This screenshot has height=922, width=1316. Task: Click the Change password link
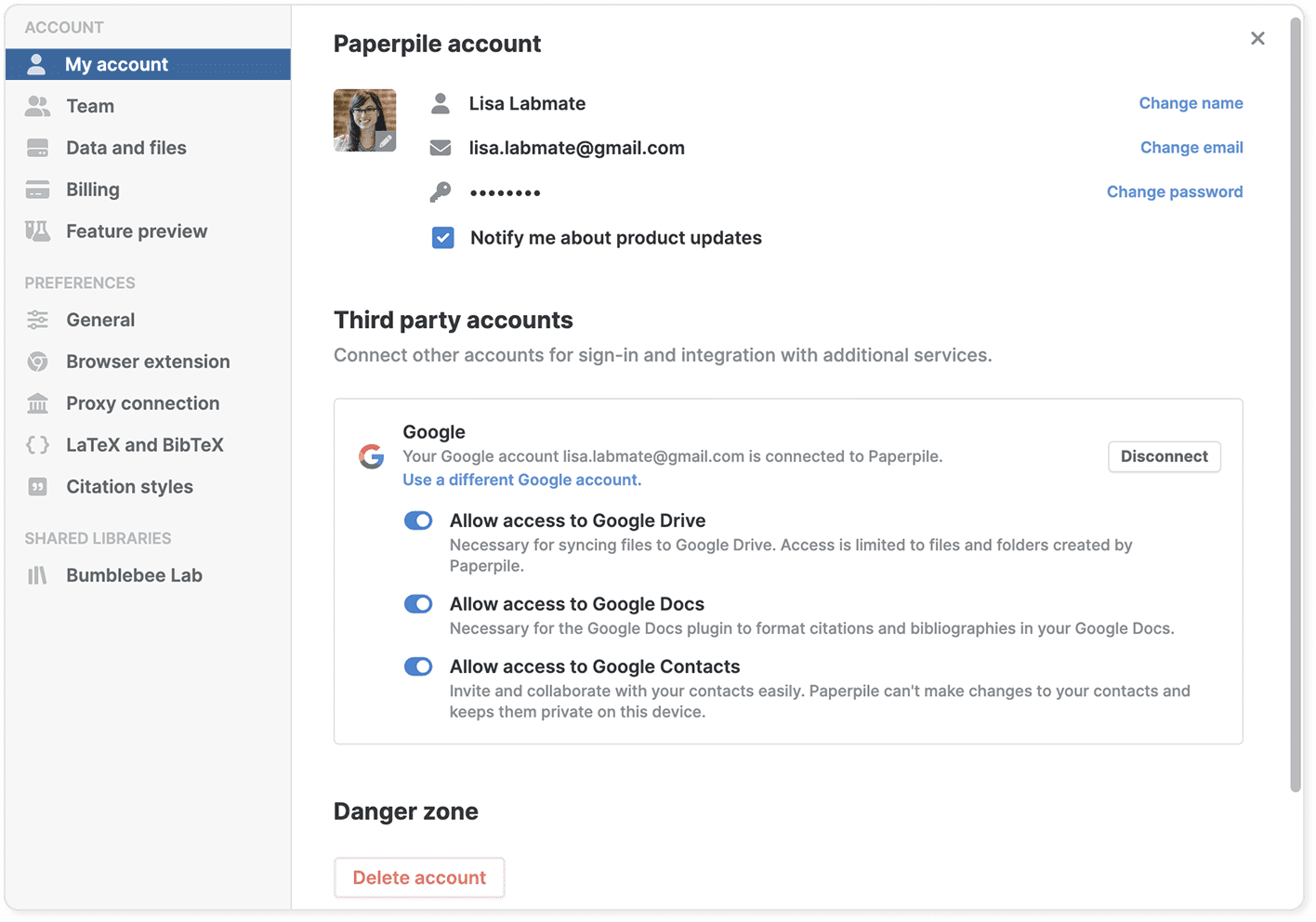coord(1174,191)
